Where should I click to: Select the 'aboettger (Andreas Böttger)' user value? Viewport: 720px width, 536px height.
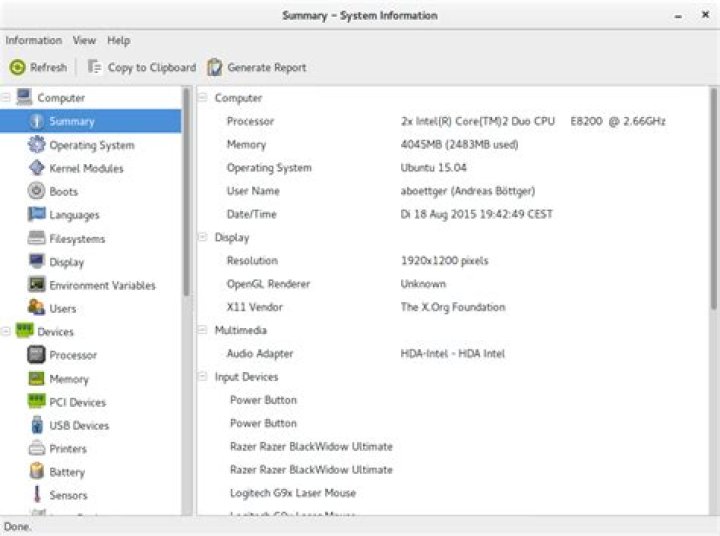pyautogui.click(x=467, y=191)
